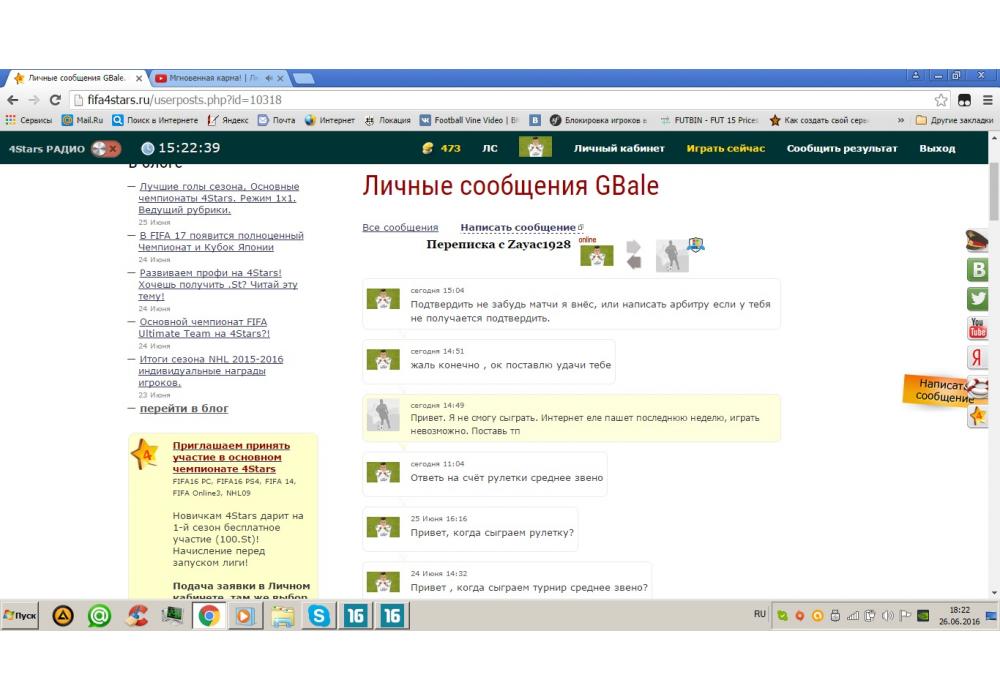Click the VK share icon in the sidebar
The width and height of the screenshot is (1000, 700).
978,269
